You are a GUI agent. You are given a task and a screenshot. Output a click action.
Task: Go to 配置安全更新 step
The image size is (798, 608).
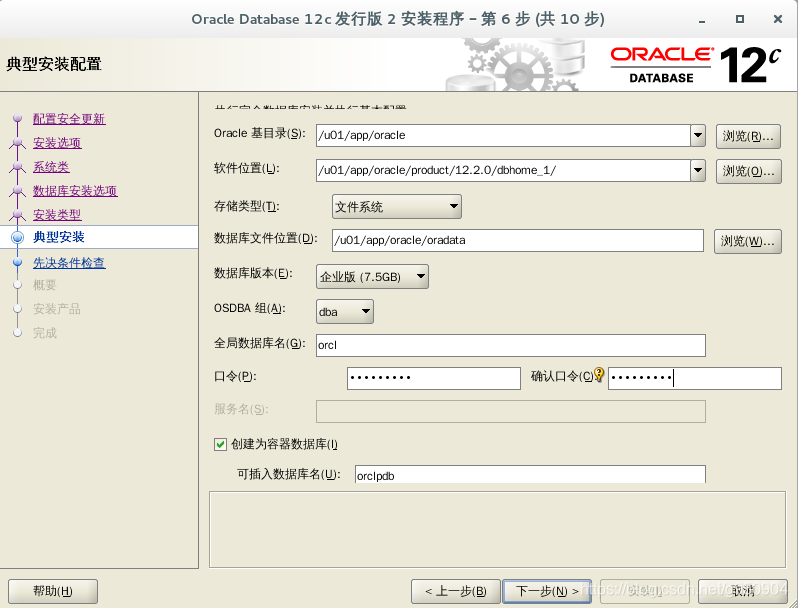[69, 119]
